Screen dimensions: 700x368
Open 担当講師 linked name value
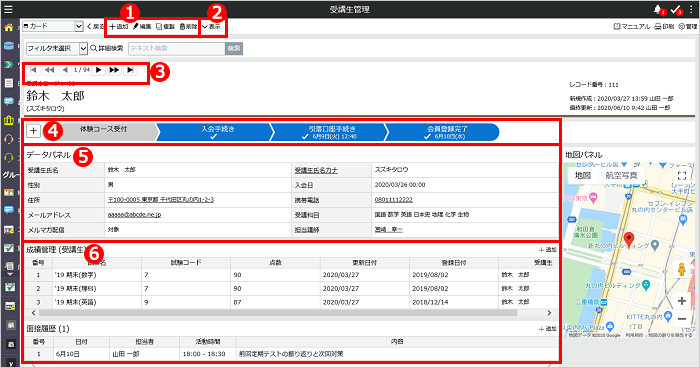click(388, 230)
